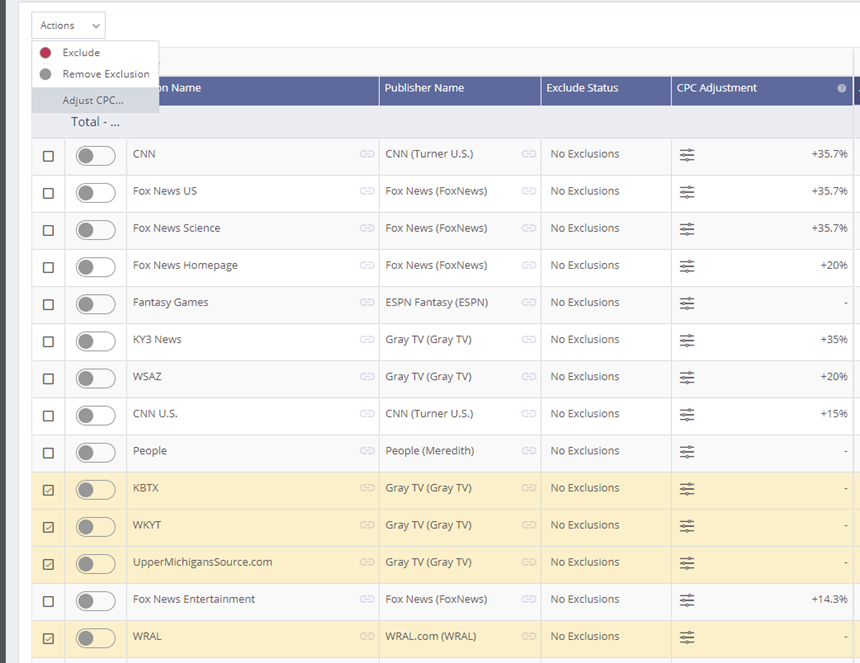Image resolution: width=860 pixels, height=663 pixels.
Task: Click the Exclude Status column header
Action: 582,88
